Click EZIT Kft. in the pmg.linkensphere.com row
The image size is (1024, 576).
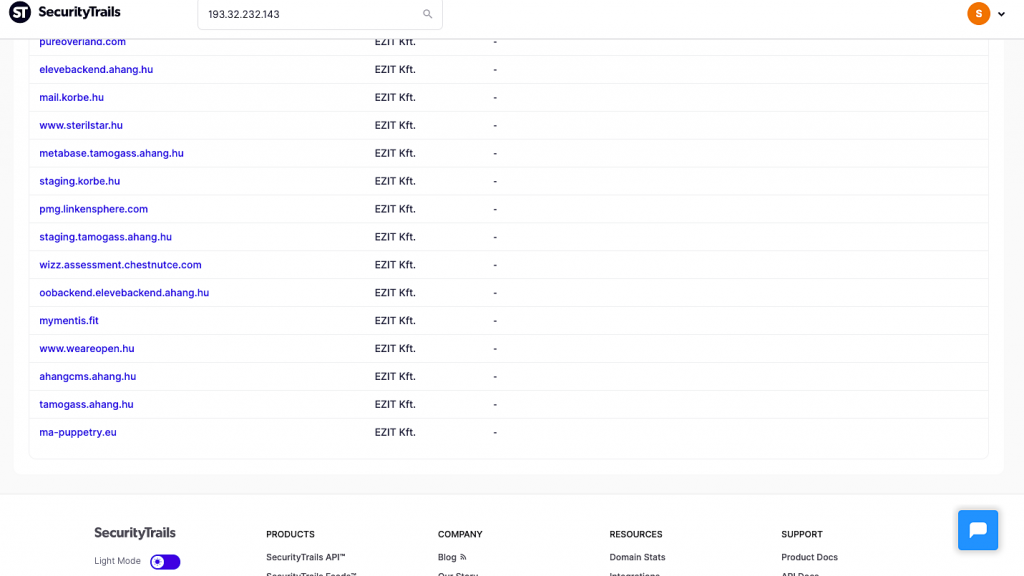click(395, 209)
